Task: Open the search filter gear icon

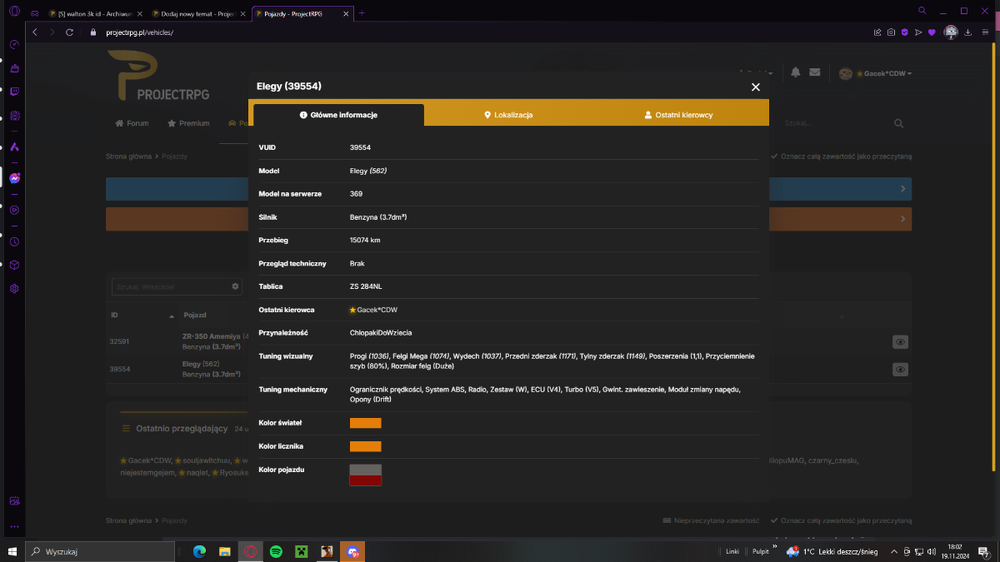Action: (235, 286)
